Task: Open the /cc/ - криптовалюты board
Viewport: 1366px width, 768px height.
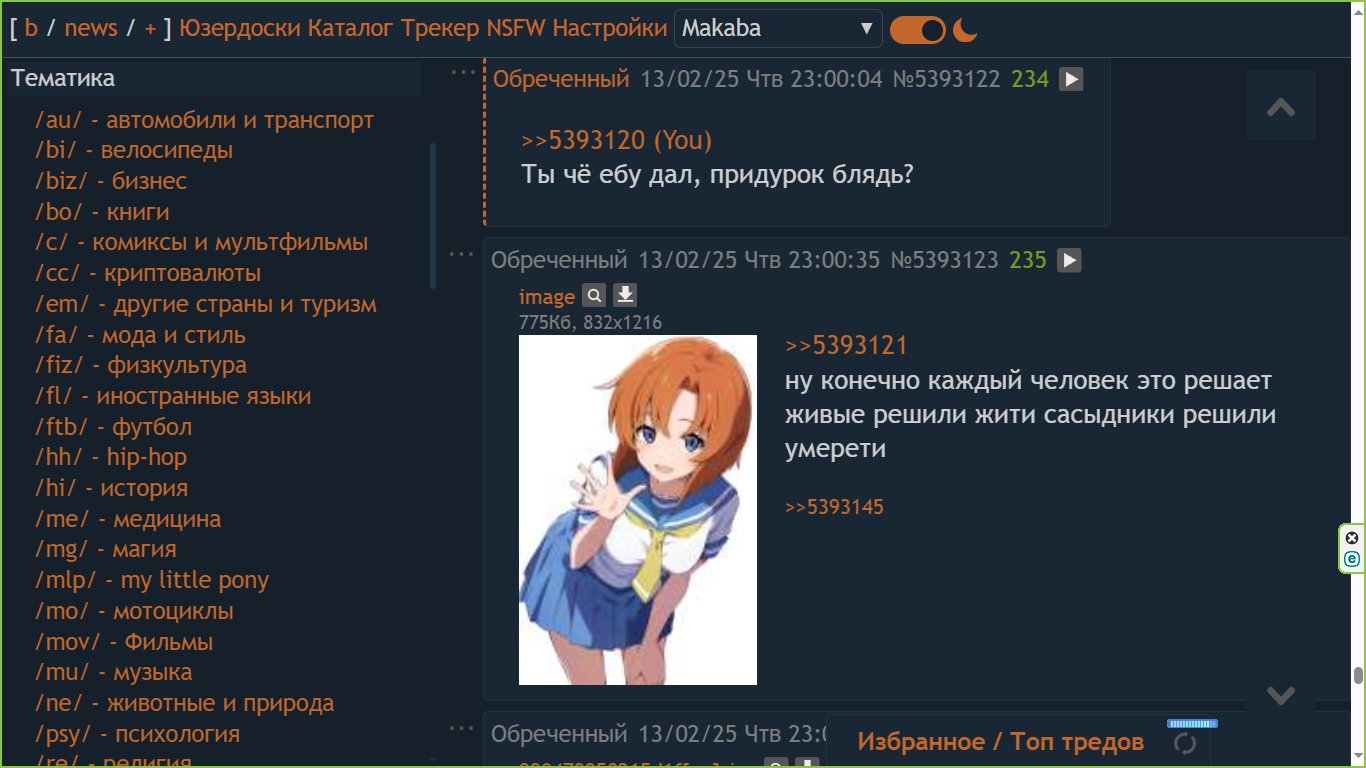Action: (148, 273)
